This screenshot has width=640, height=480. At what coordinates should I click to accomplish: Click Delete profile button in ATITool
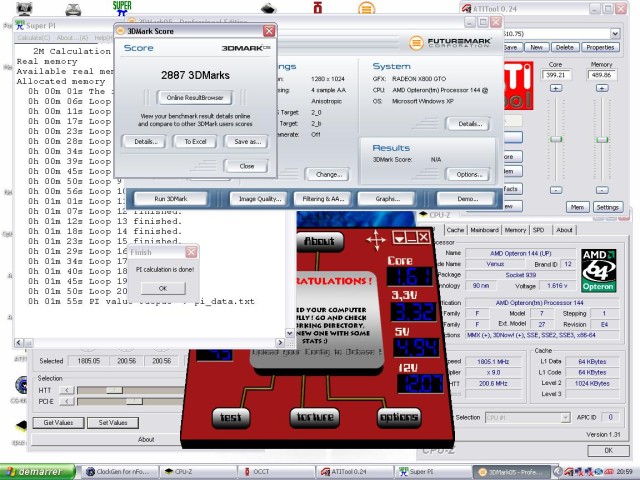point(564,47)
